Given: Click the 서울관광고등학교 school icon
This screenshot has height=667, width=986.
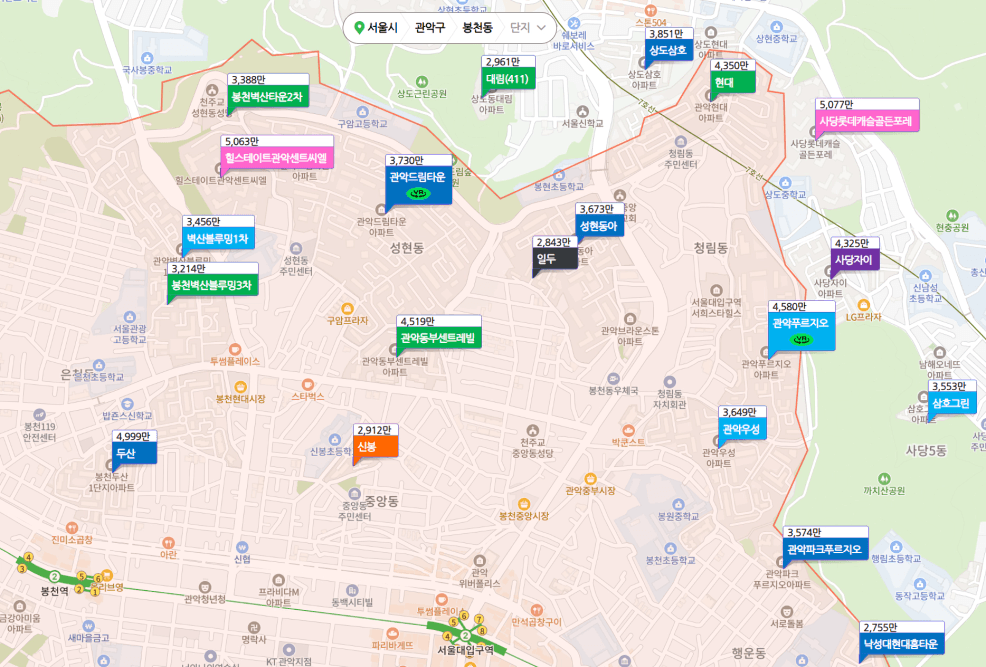Looking at the screenshot, I should tap(130, 317).
